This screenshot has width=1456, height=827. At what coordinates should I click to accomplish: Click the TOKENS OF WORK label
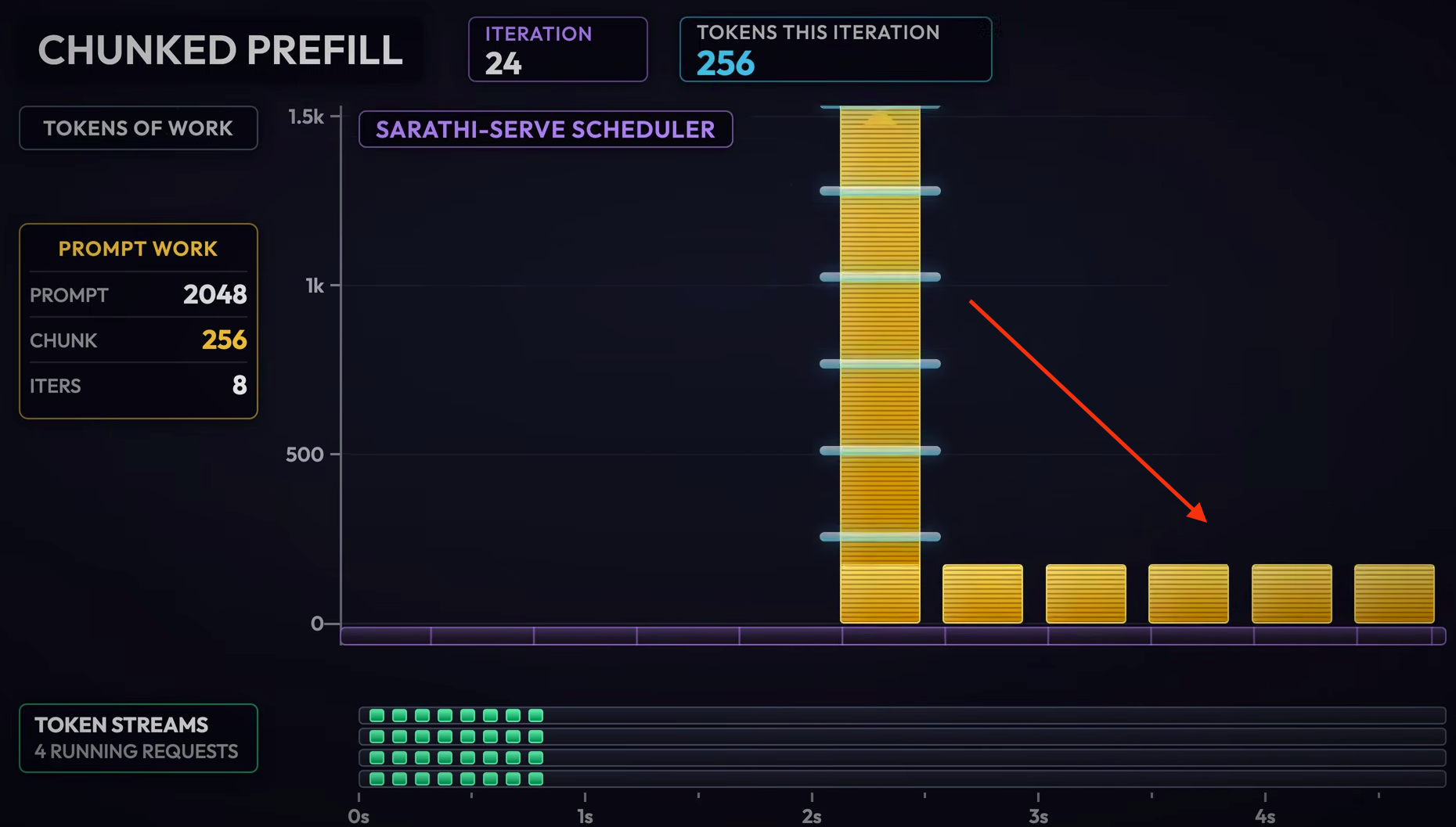pos(138,128)
